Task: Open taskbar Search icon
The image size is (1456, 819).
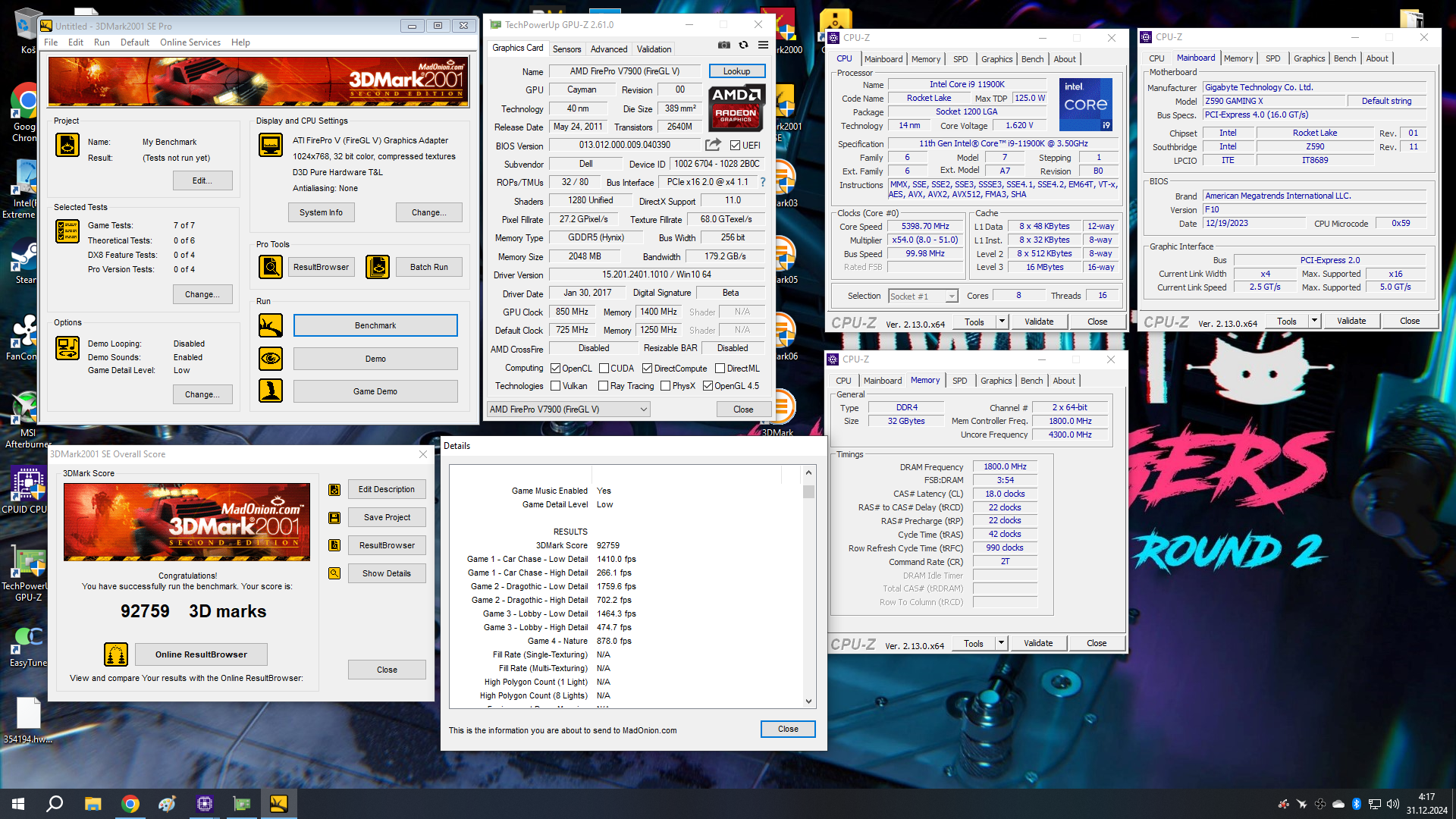Action: click(55, 804)
